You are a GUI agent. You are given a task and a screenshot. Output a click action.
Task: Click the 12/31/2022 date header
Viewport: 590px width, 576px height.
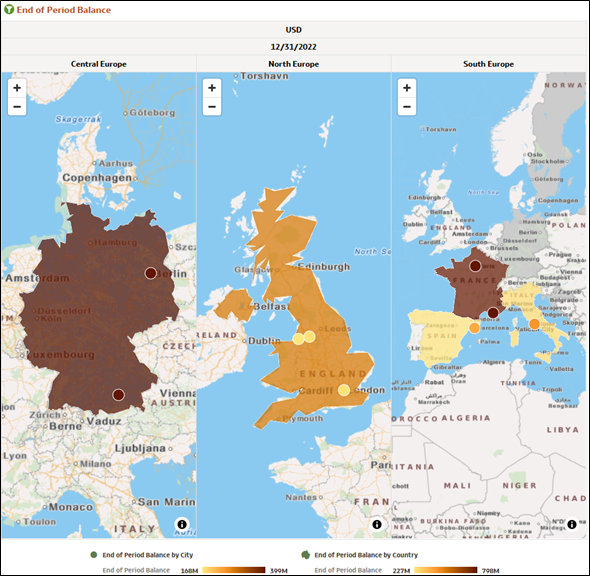click(x=293, y=47)
